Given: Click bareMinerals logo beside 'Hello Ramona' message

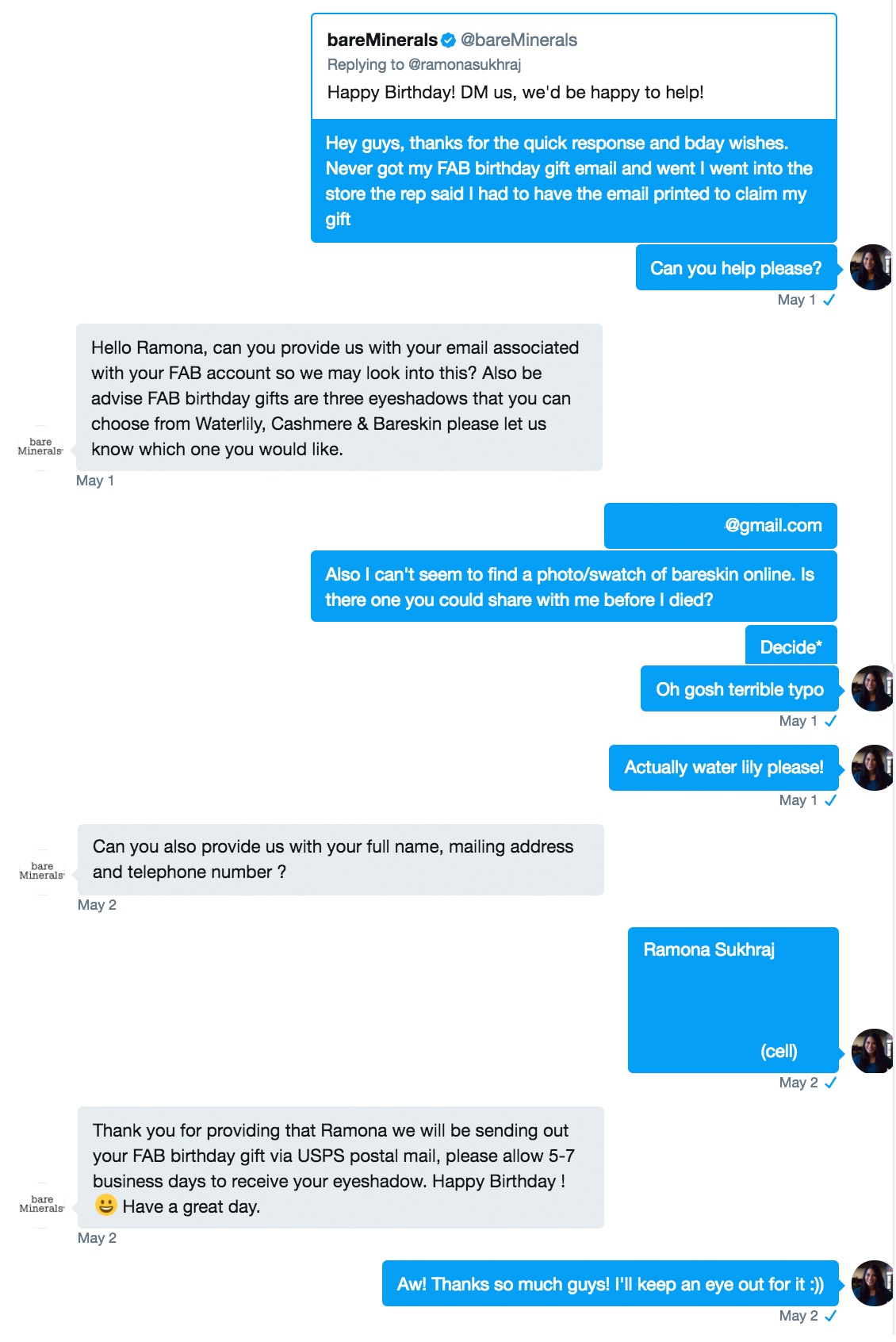Looking at the screenshot, I should click(40, 447).
